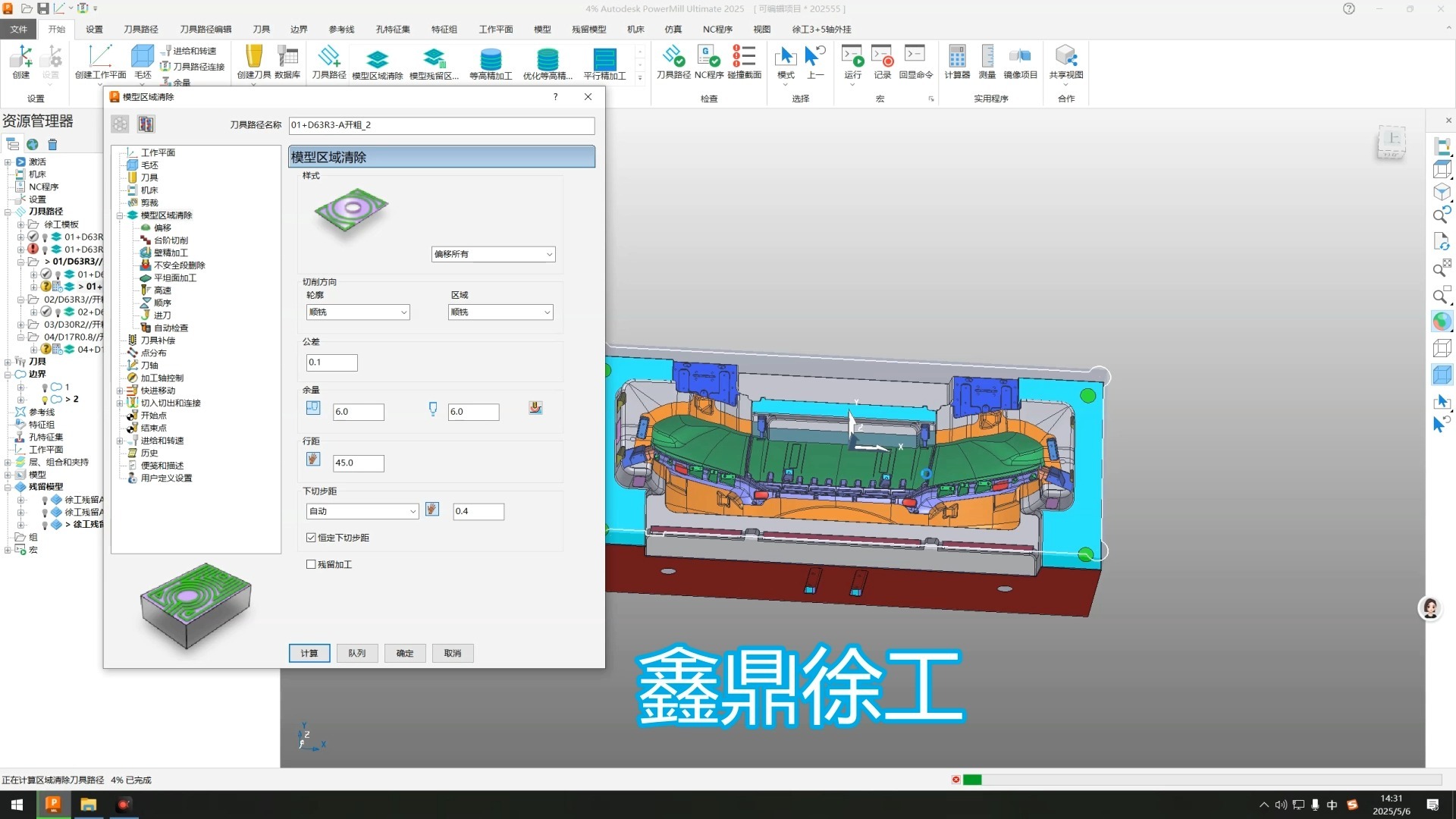Click the 队列 button
The image size is (1456, 819).
[357, 653]
